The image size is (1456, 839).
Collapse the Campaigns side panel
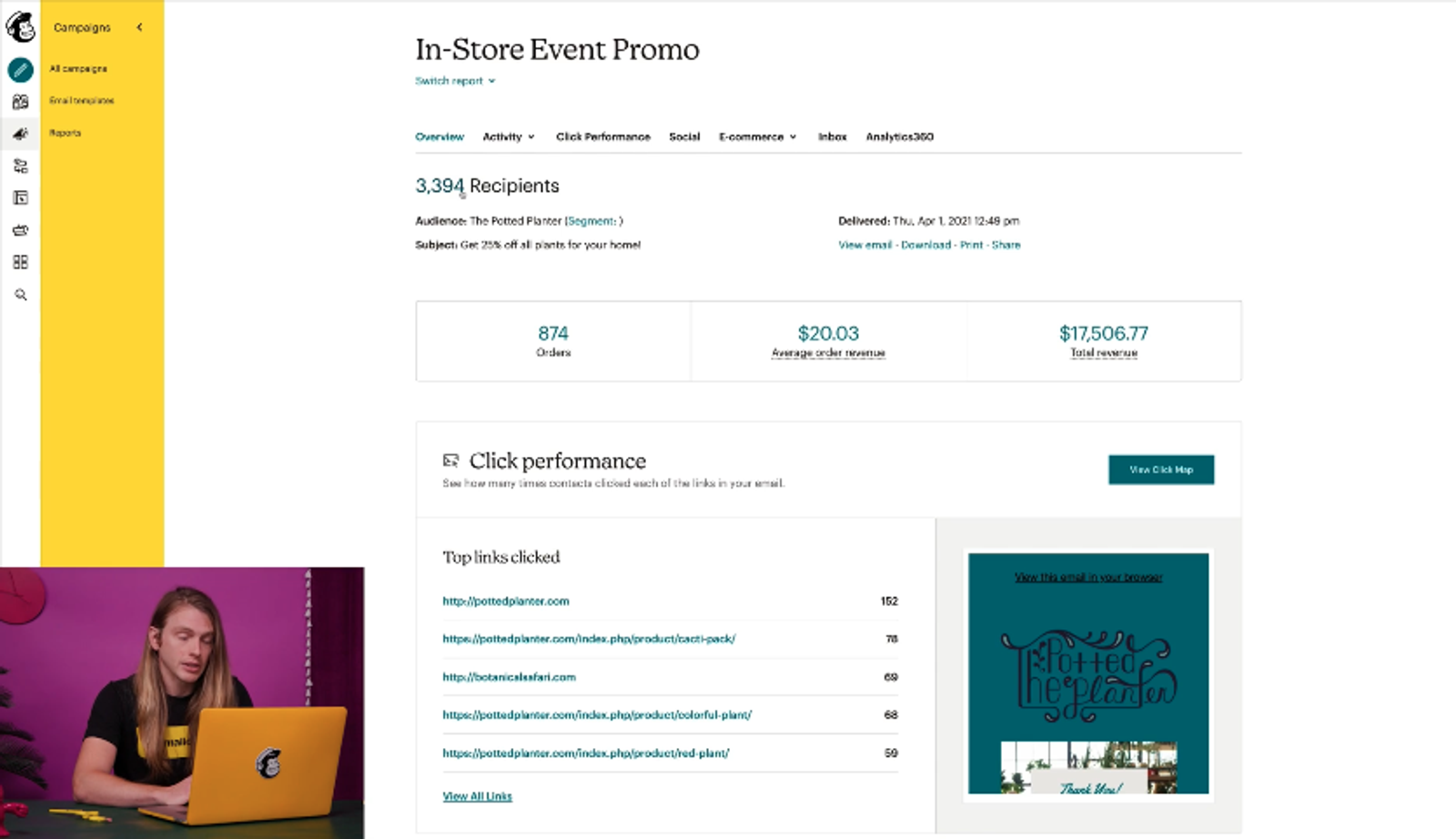139,27
